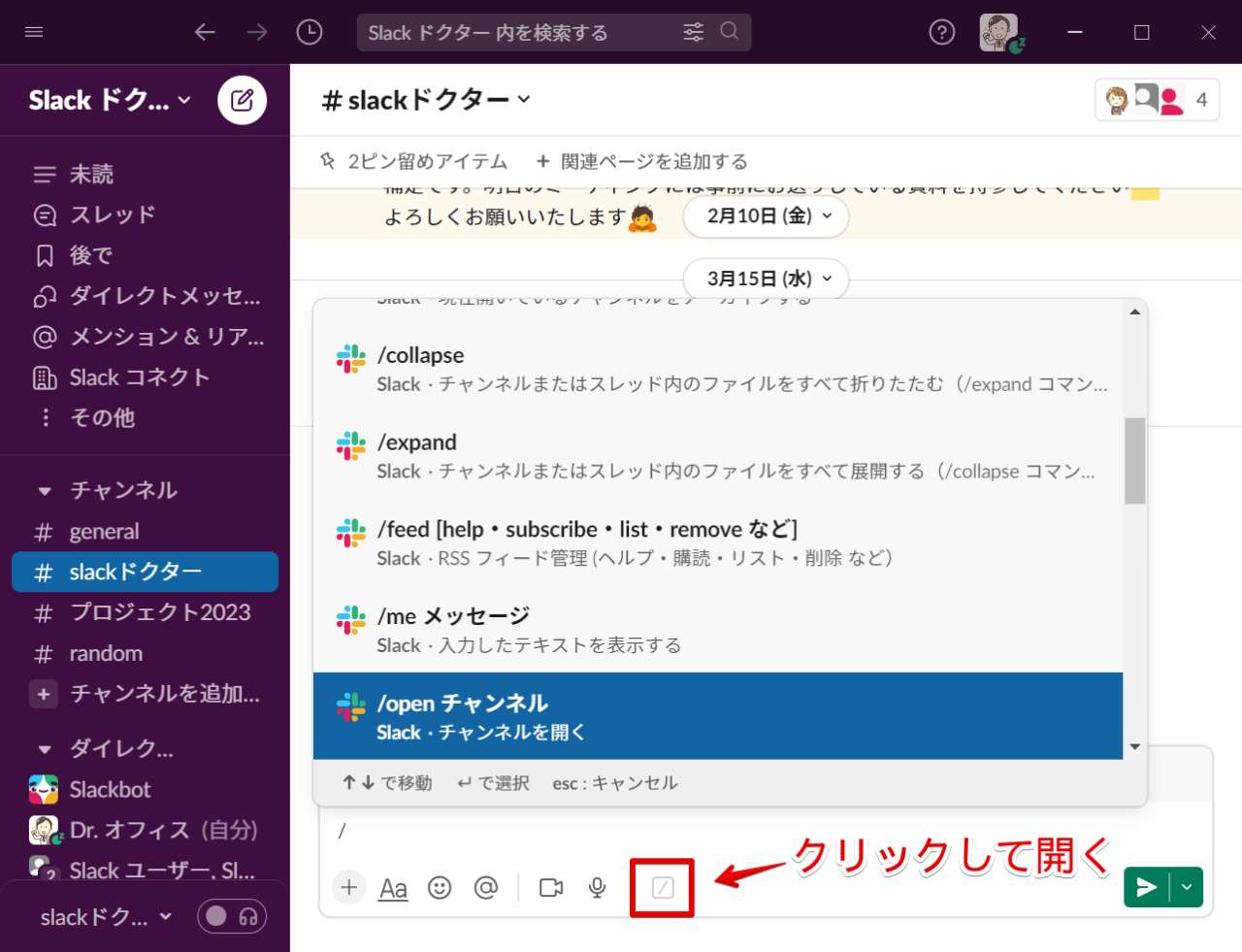
Task: Open ダイレクトメッセージ in the sidebar
Action: [x=145, y=296]
